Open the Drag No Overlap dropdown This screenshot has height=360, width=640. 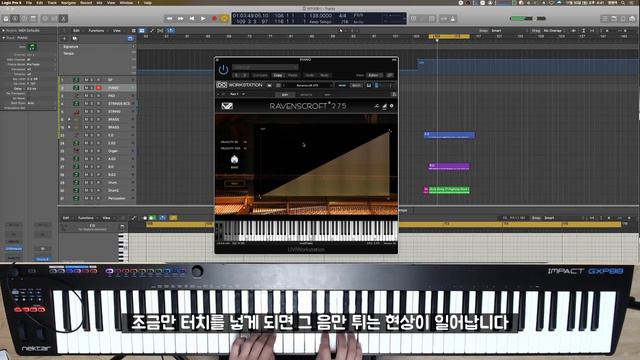point(553,31)
